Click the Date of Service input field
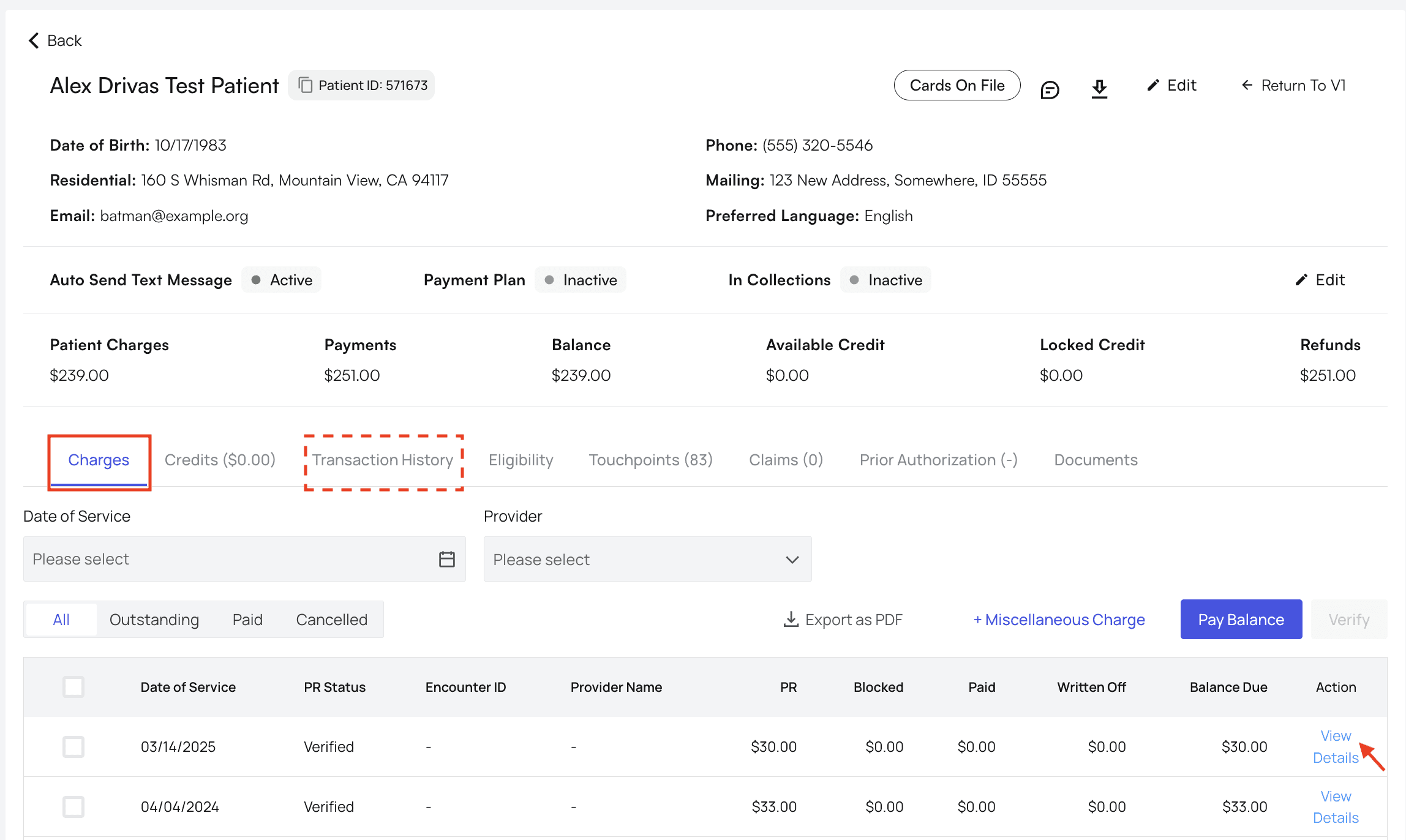Screen dimensions: 1406x840 click(227, 559)
